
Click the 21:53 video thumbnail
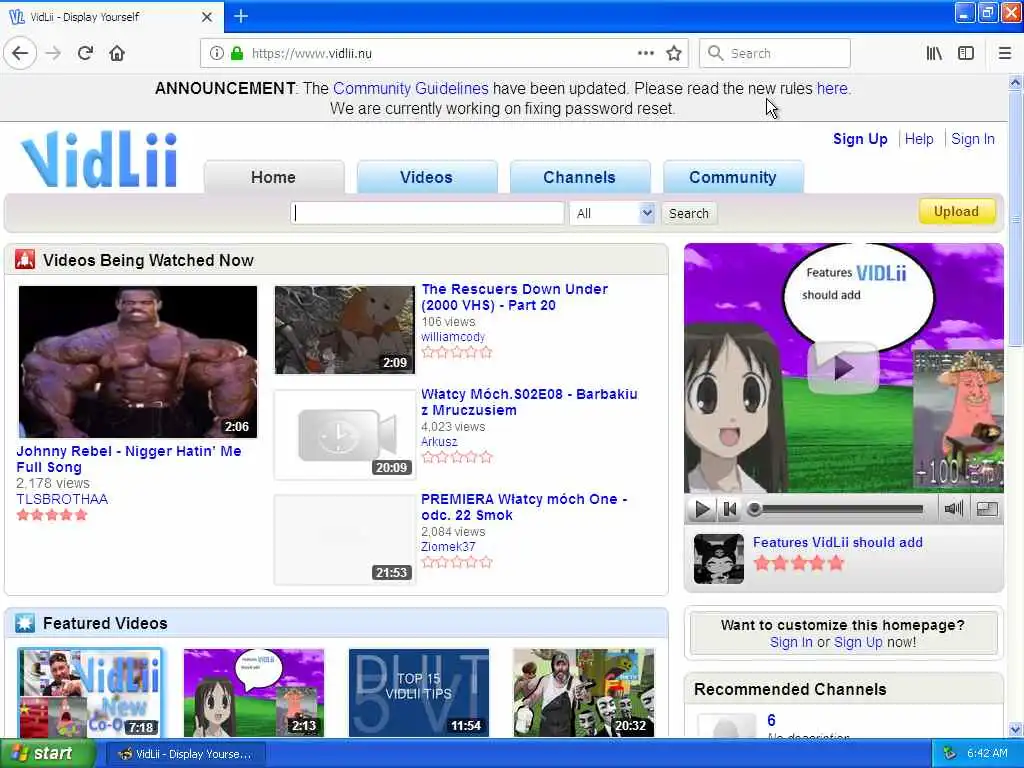tap(345, 540)
